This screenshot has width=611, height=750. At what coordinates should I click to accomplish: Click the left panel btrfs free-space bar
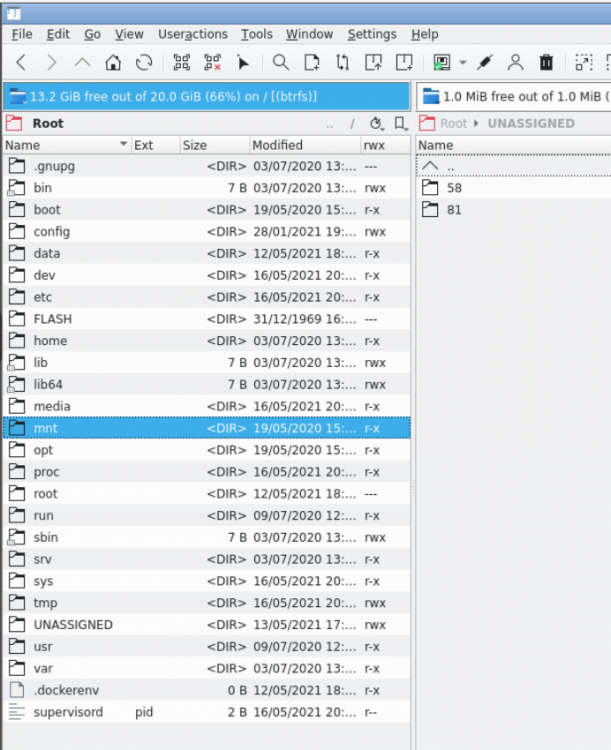pos(206,97)
